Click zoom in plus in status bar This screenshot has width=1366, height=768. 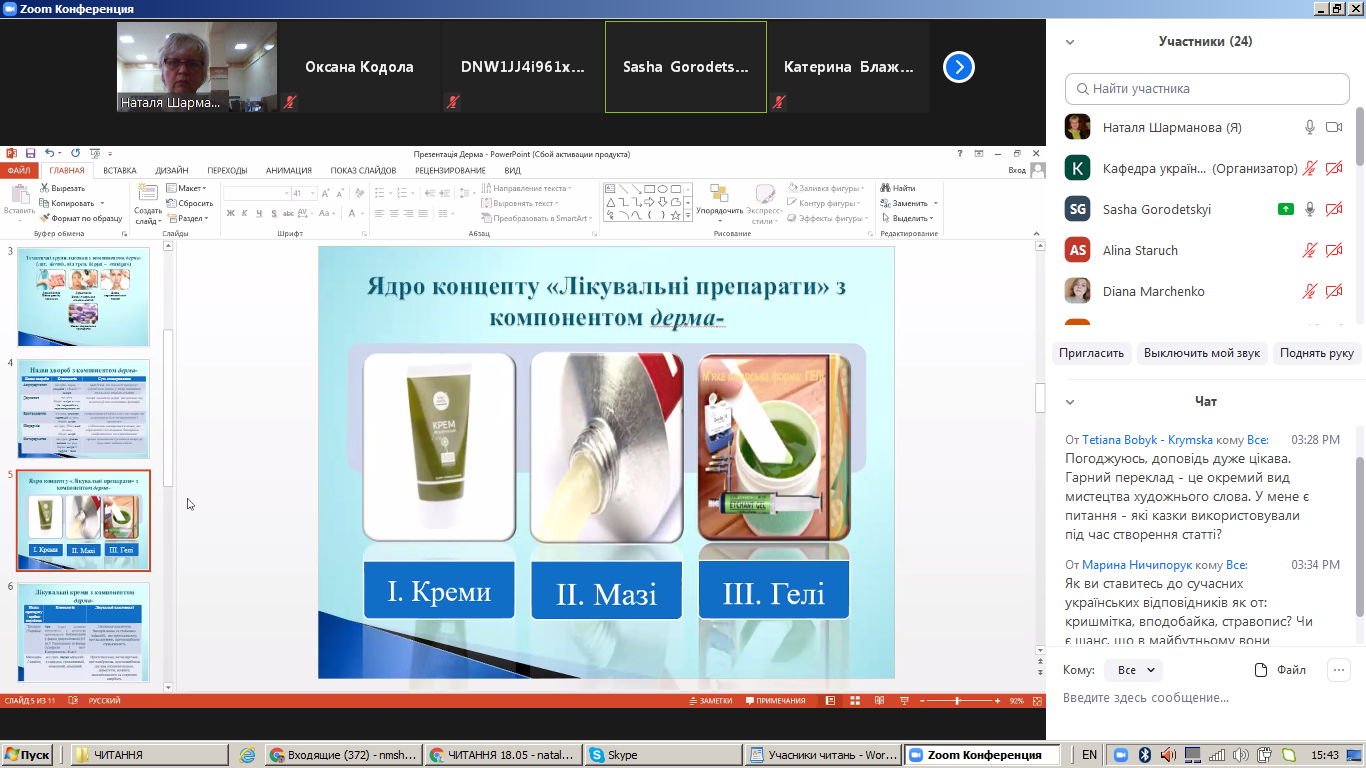(998, 701)
